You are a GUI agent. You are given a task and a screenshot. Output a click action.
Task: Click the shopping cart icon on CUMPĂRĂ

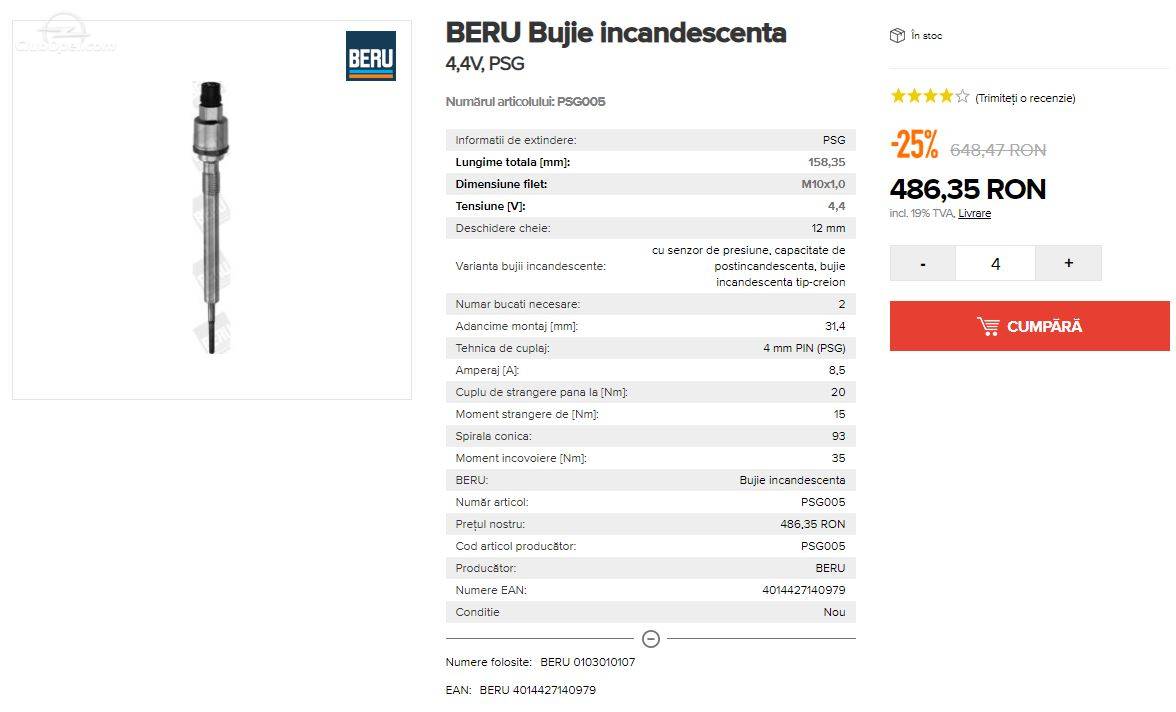pos(988,326)
